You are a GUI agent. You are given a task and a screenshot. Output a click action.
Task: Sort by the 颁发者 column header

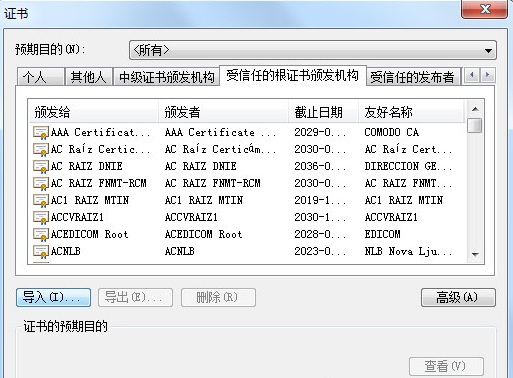pos(223,112)
